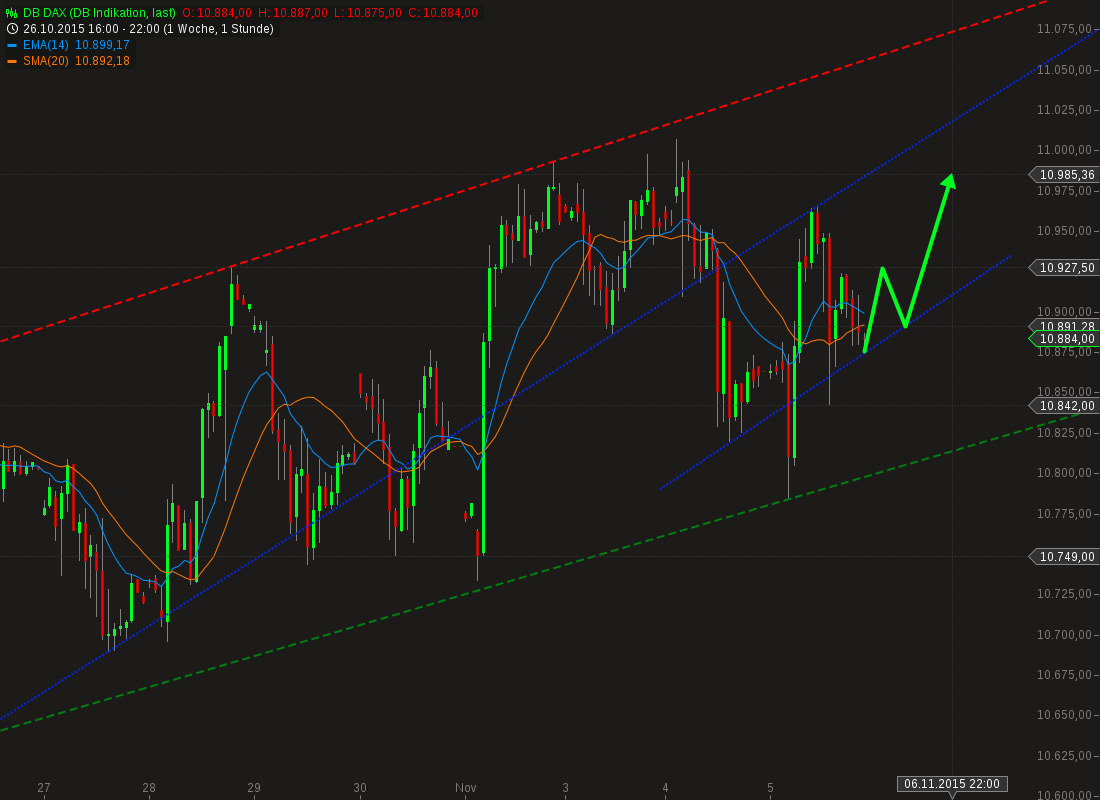
Task: Click the orange SMA(20) color marker
Action: click(x=12, y=61)
